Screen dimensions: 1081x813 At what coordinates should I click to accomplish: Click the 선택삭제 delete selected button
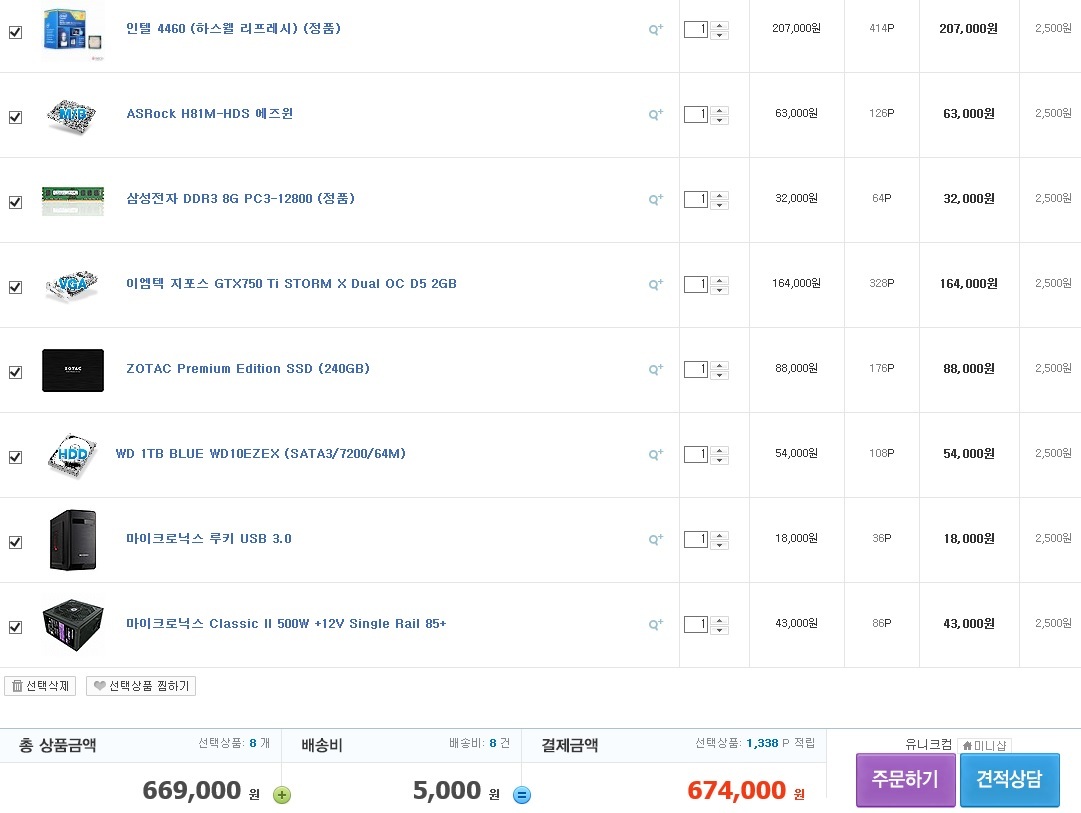pos(41,686)
